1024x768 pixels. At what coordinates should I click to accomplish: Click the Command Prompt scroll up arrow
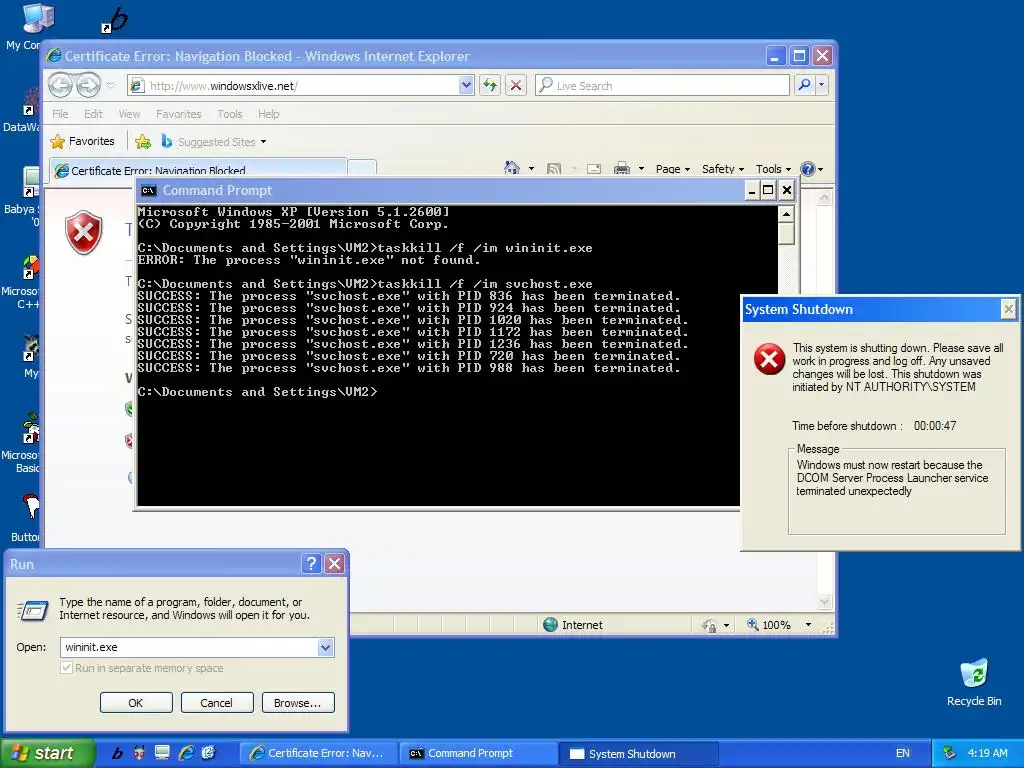point(786,214)
